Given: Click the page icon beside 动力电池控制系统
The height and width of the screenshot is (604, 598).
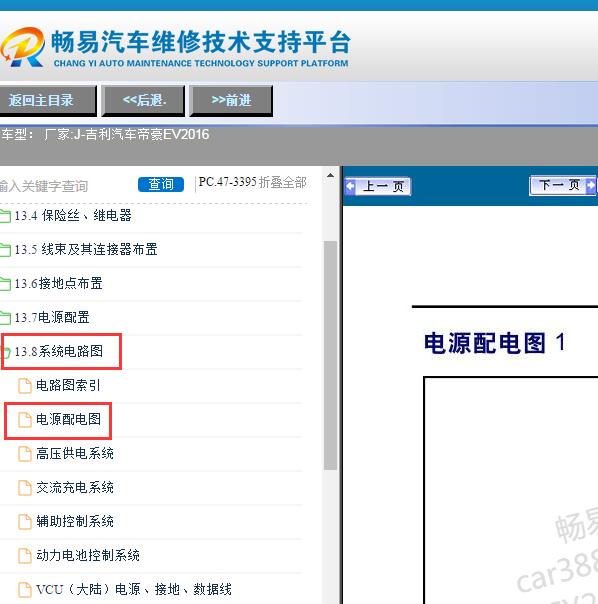Looking at the screenshot, I should [x=25, y=555].
